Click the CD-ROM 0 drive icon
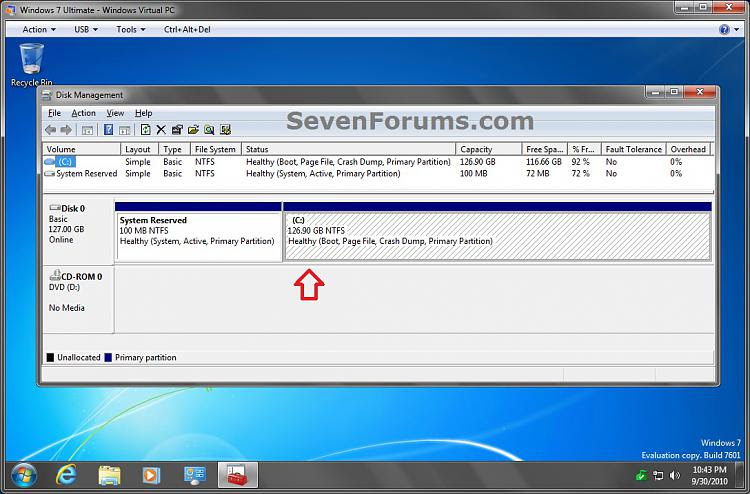 (x=55, y=275)
